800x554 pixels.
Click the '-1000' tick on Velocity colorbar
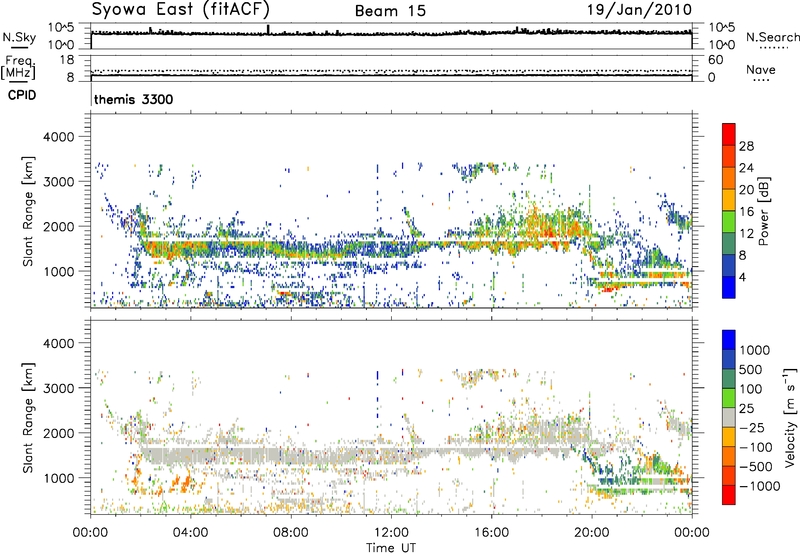760,486
